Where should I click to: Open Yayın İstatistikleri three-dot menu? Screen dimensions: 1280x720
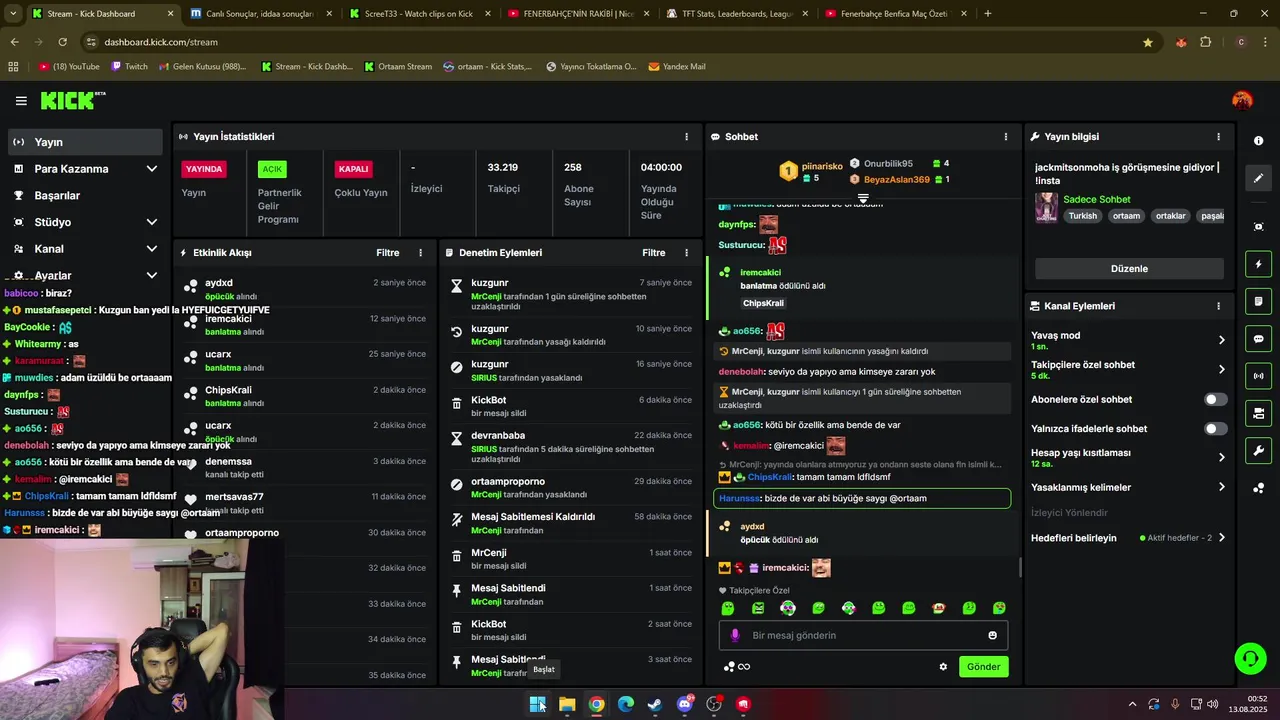pos(686,137)
